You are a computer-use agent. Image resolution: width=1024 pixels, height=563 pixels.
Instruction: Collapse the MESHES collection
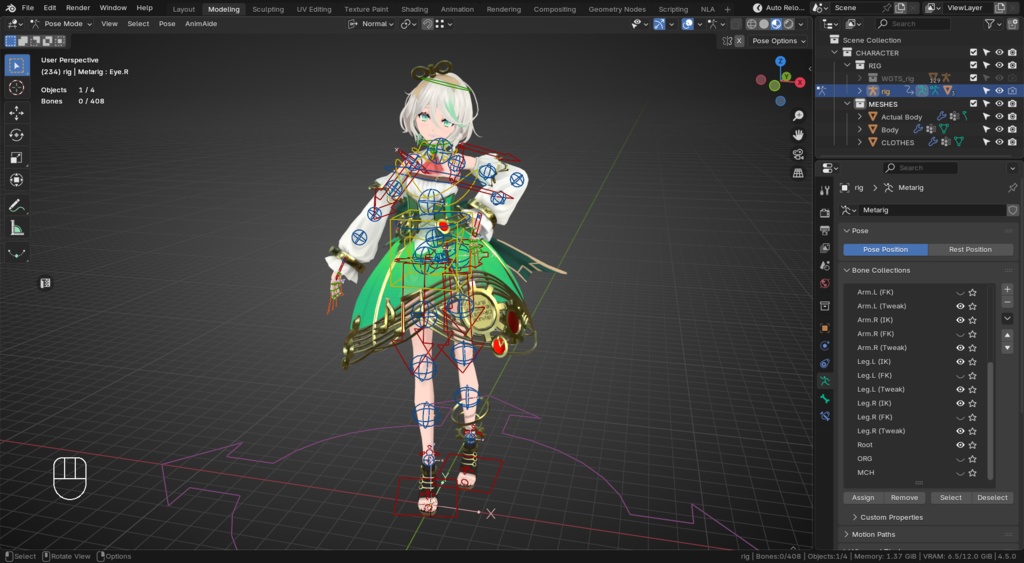pyautogui.click(x=848, y=104)
